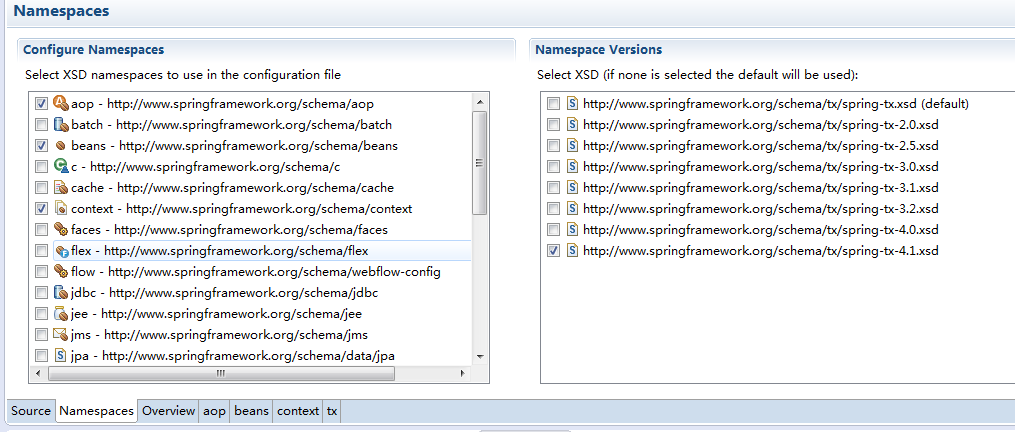Enable the batch namespace checkbox
1015x432 pixels.
[x=41, y=124]
